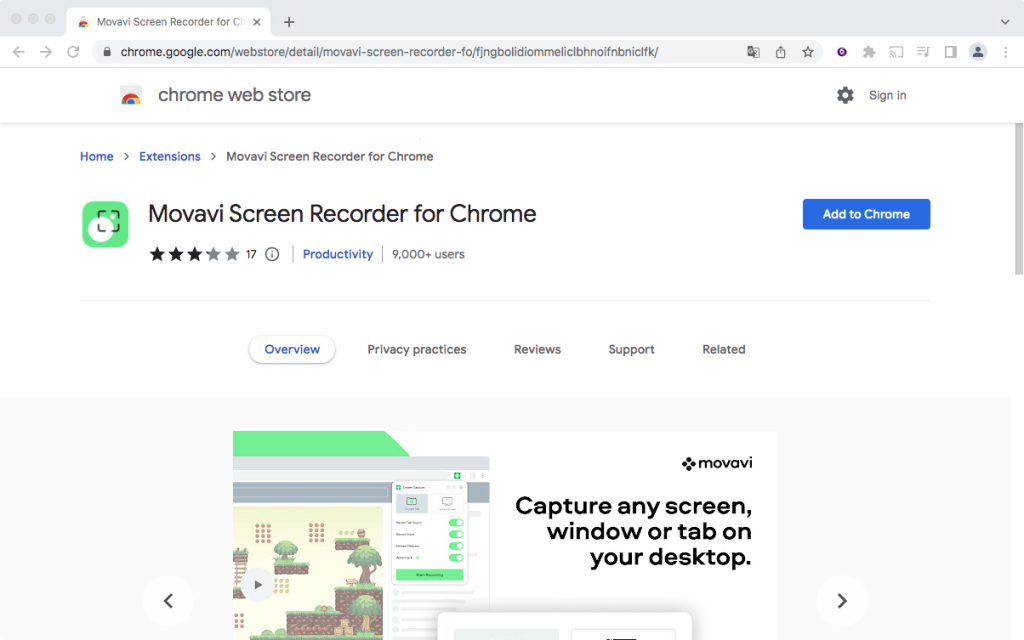Open the Productivity category link

(x=338, y=254)
